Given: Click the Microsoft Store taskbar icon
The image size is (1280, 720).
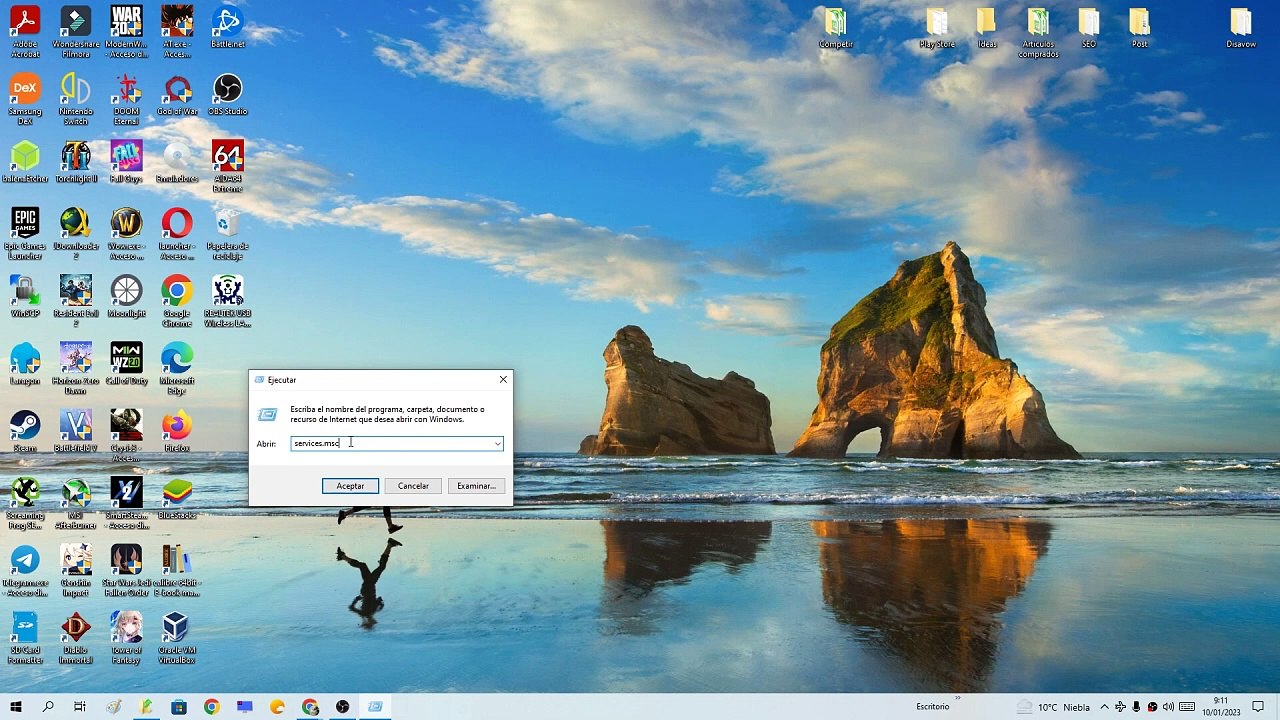Looking at the screenshot, I should tap(179, 707).
